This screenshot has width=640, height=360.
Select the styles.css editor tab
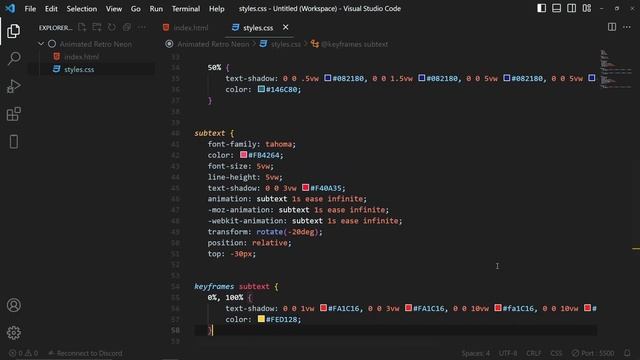click(258, 27)
